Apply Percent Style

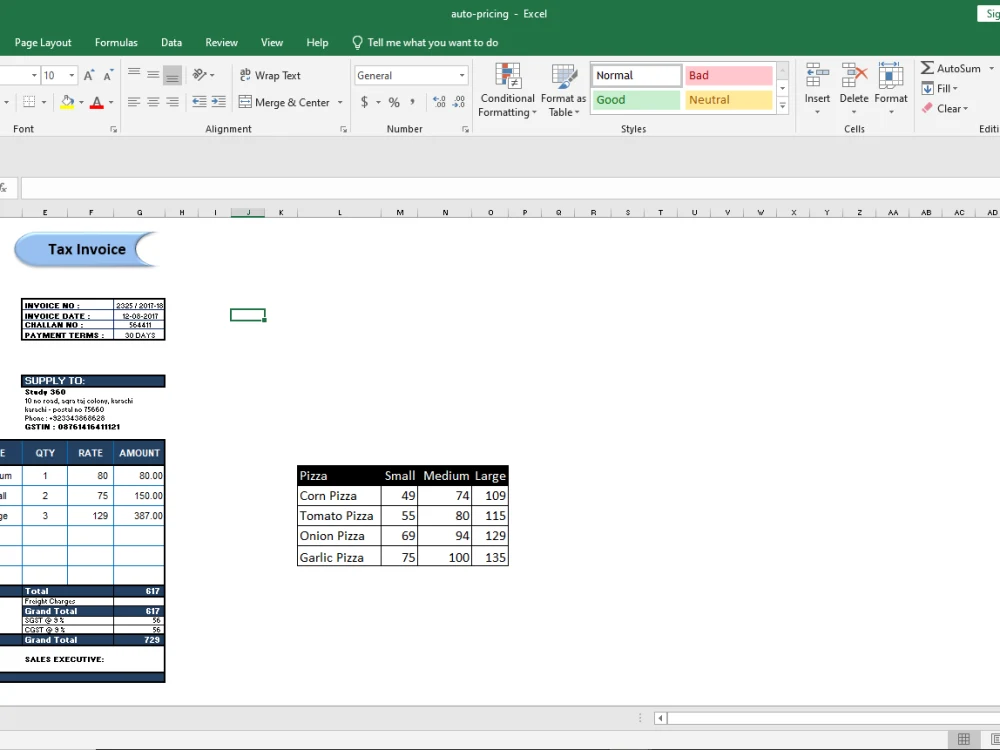pos(394,102)
